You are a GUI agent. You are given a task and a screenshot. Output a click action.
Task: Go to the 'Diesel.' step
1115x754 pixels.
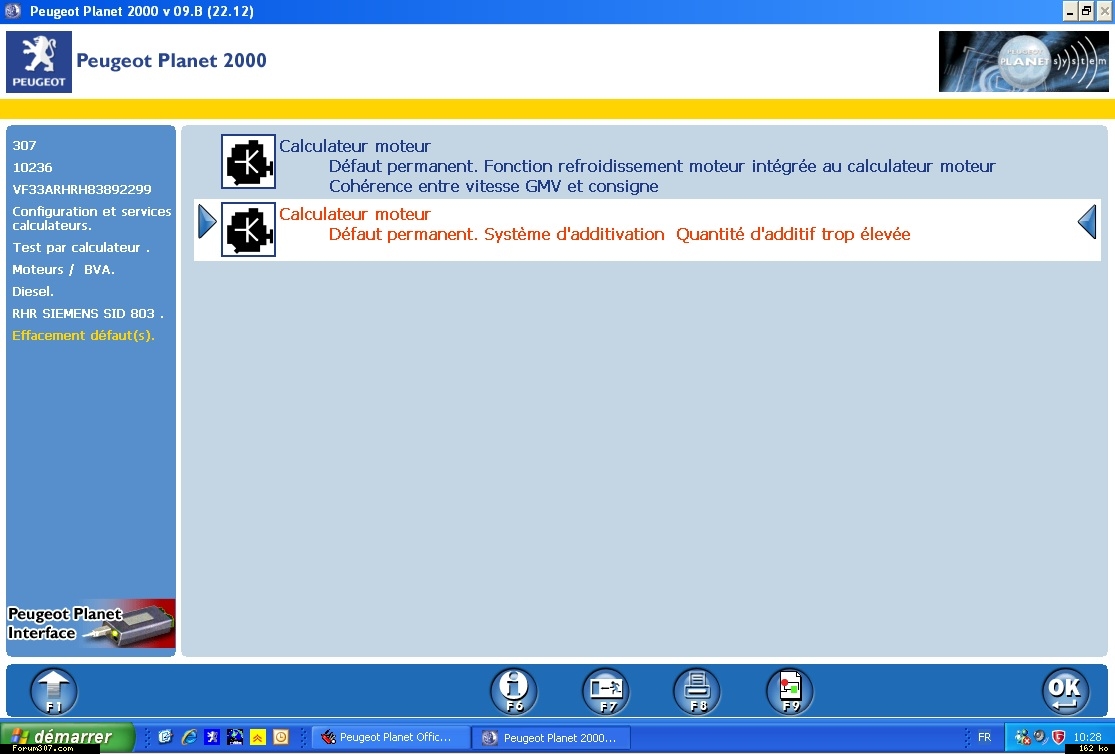click(x=33, y=292)
